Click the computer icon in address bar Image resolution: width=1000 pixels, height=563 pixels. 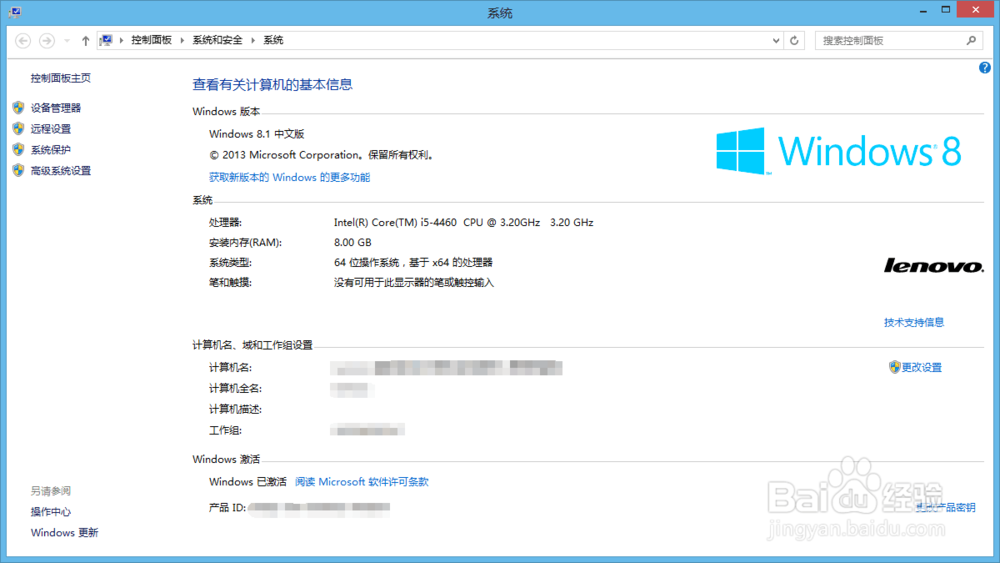point(106,40)
